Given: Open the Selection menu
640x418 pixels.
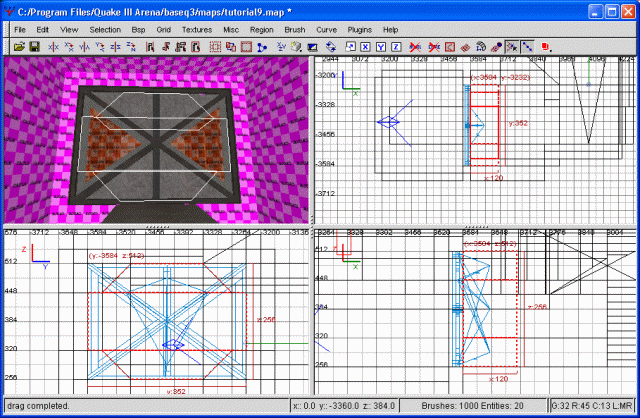Looking at the screenshot, I should [105, 30].
